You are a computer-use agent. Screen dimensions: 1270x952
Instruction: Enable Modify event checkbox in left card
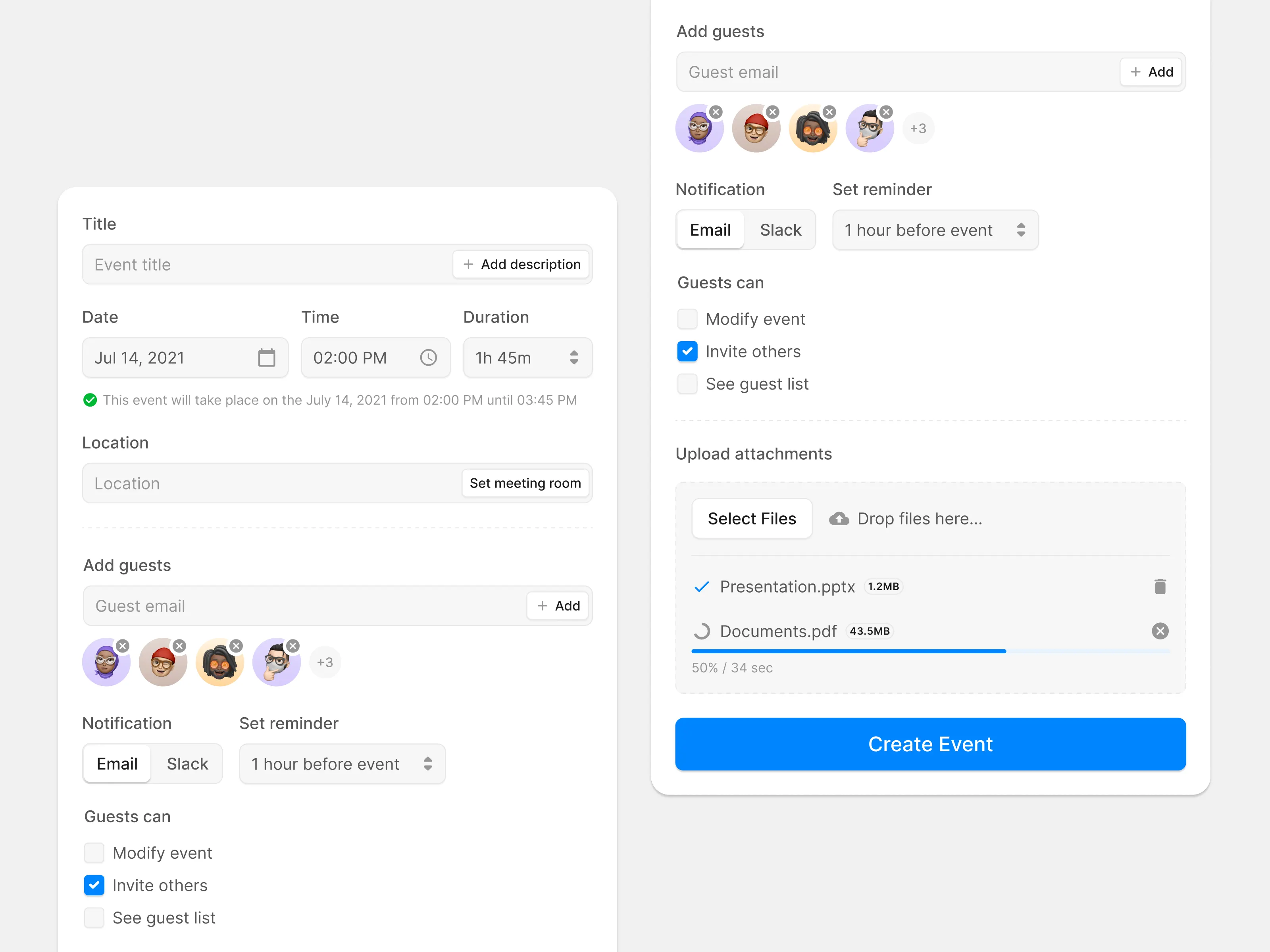coord(94,853)
